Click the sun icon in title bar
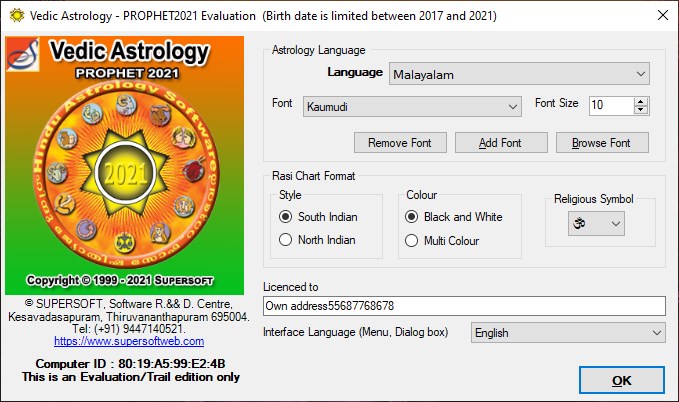Viewport: 679px width, 402px height. click(17, 16)
